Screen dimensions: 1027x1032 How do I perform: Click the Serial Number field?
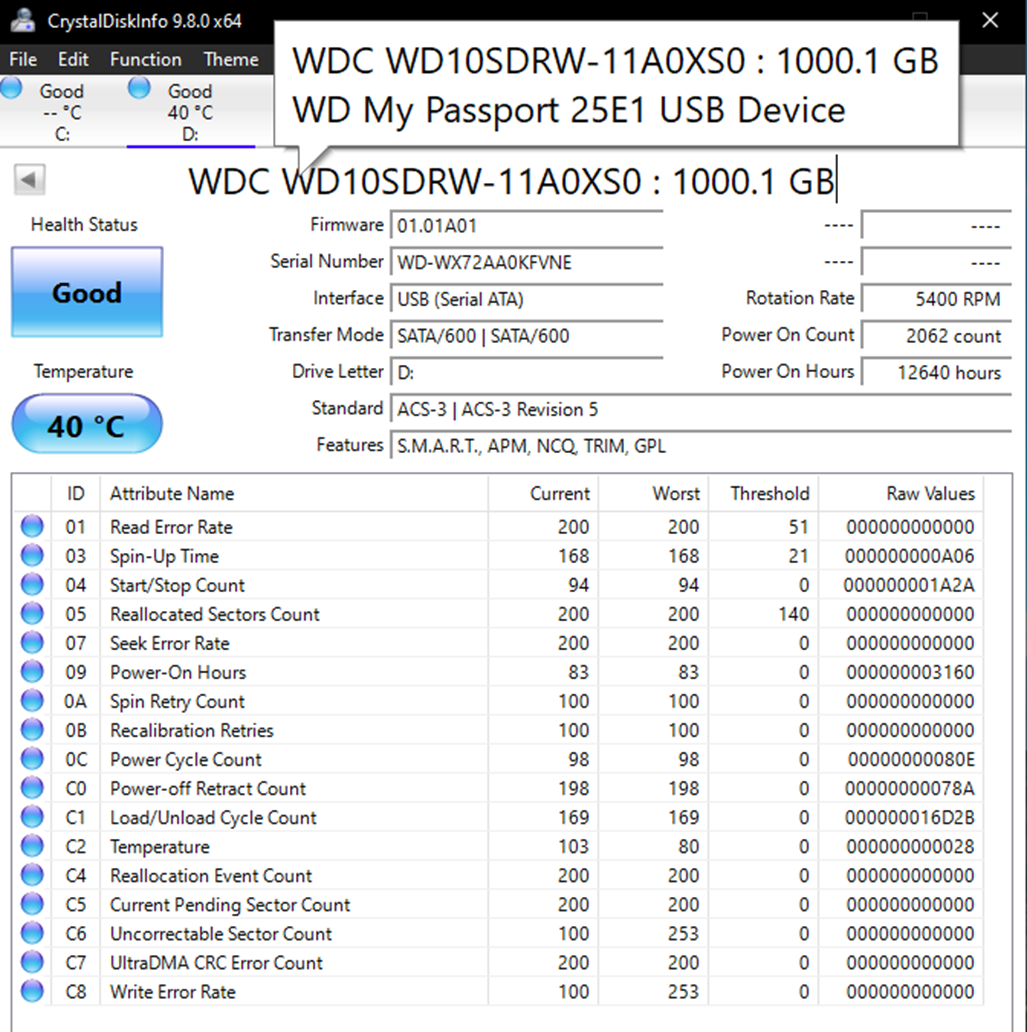pyautogui.click(x=525, y=263)
